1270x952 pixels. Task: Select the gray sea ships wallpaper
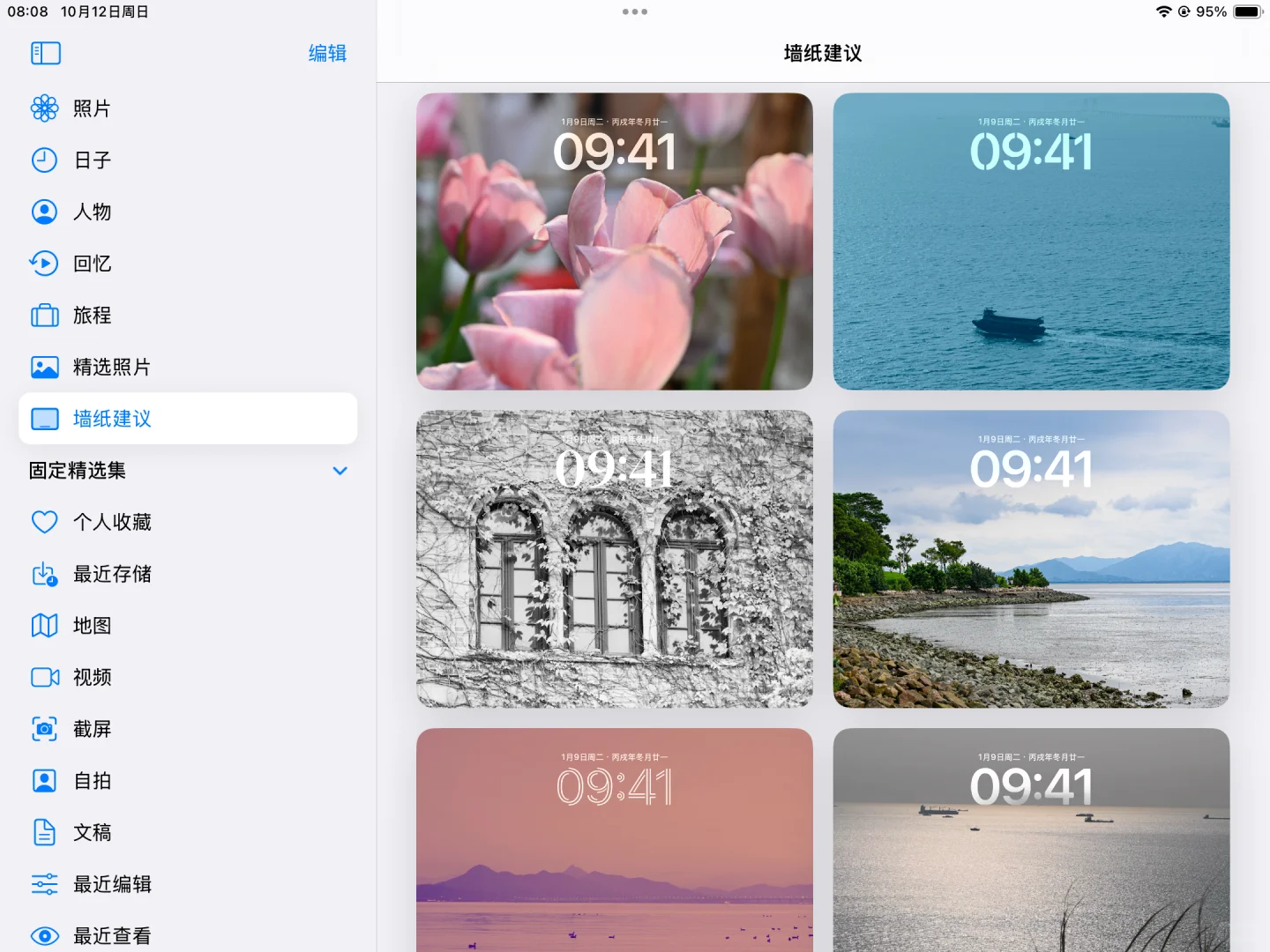[x=1031, y=840]
